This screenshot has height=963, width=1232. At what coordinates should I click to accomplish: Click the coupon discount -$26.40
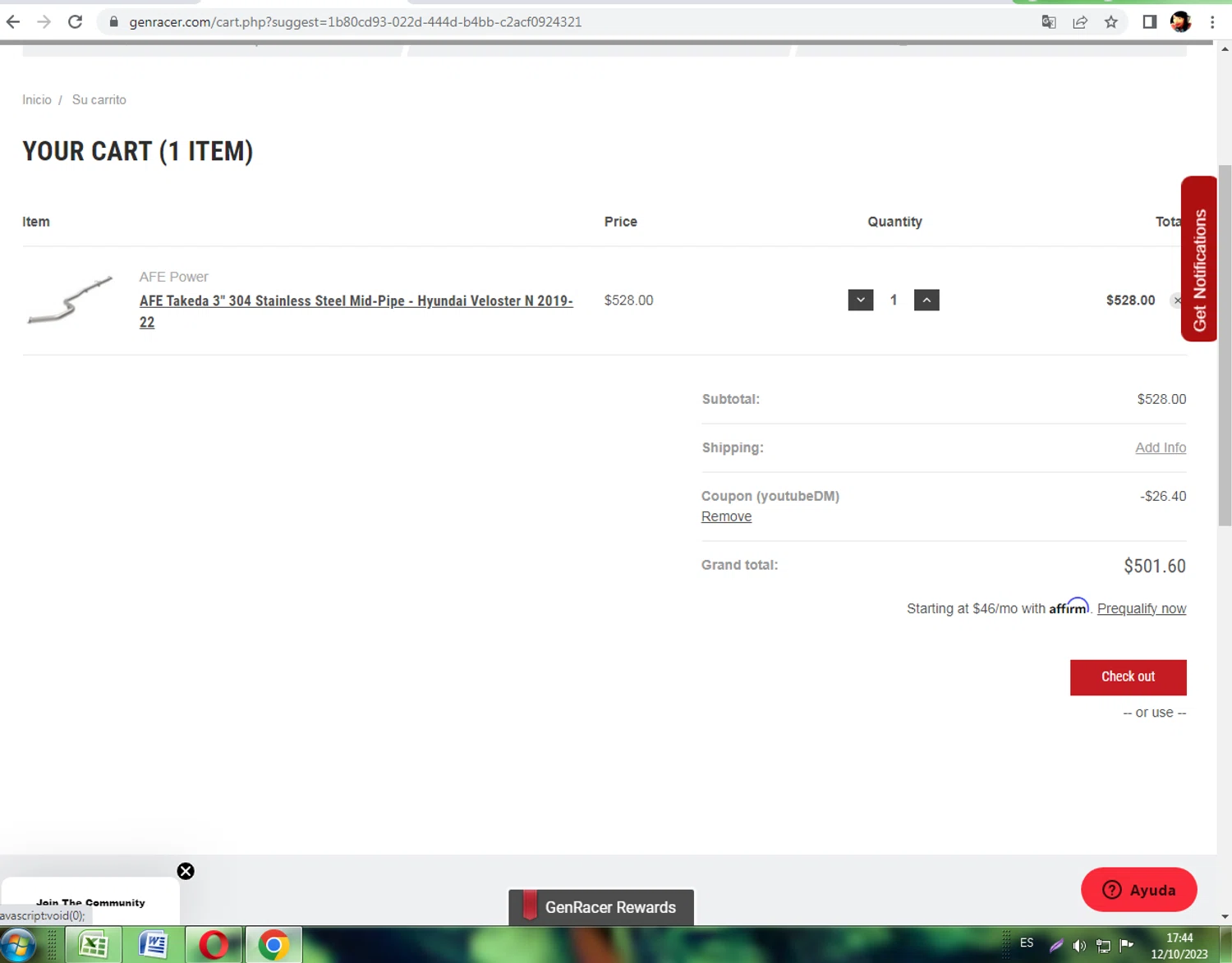click(x=1163, y=496)
